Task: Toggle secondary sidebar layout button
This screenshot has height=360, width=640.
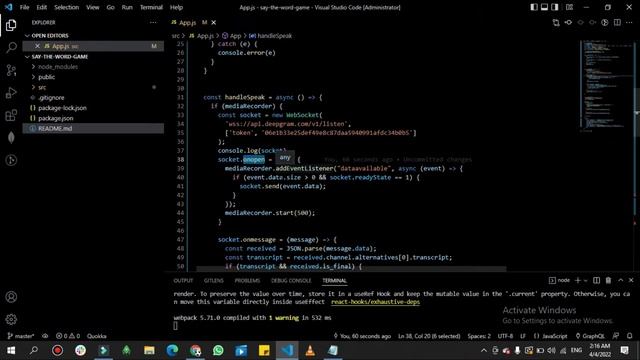Action: click(555, 7)
